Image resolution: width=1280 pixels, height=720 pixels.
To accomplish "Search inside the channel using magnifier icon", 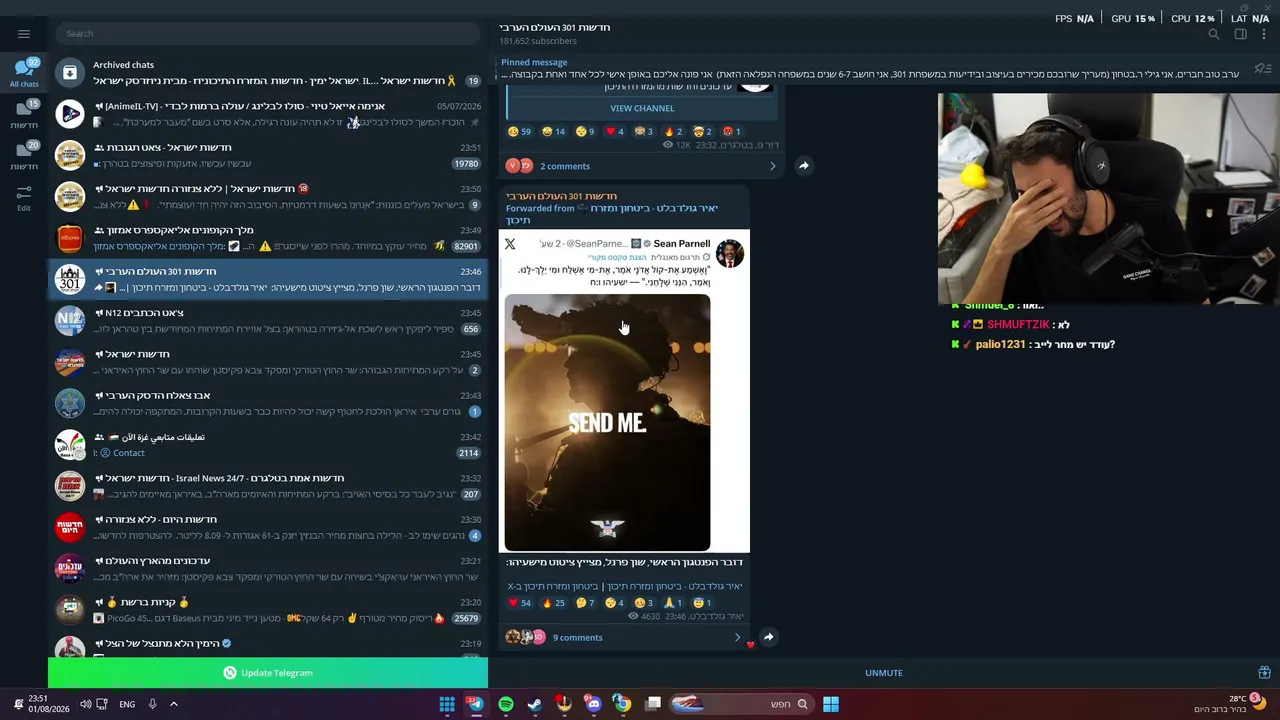I will click(x=1214, y=34).
